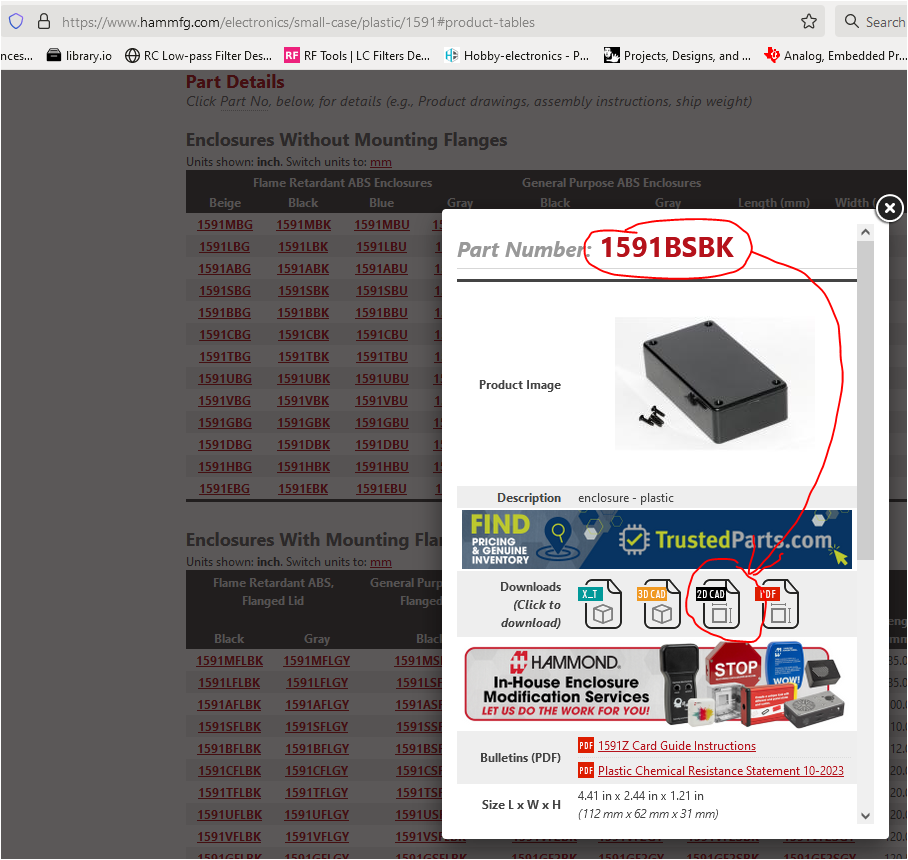This screenshot has height=860, width=908.
Task: Open part 1591TBU details
Action: (382, 357)
